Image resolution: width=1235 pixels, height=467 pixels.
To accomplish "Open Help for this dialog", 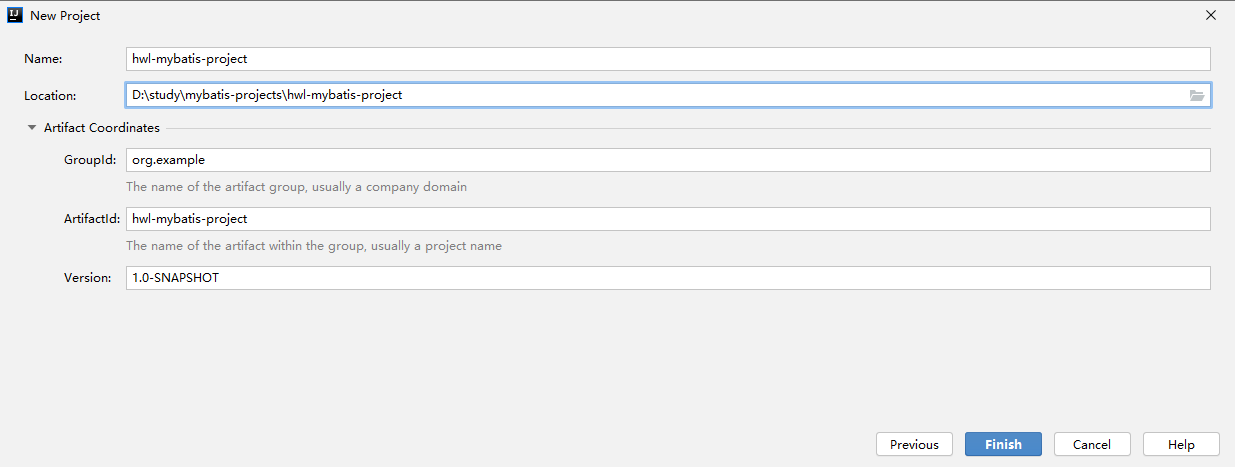I will click(x=1181, y=444).
